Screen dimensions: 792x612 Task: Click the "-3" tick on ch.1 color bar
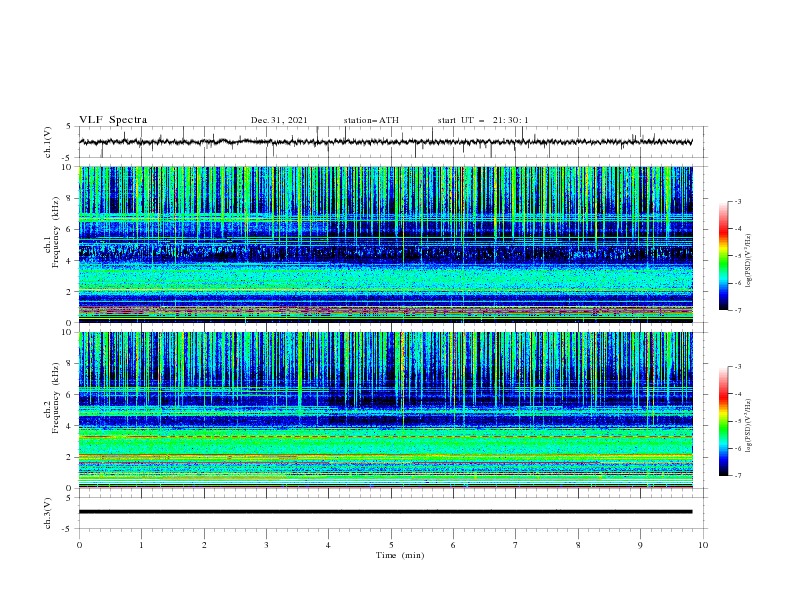[x=737, y=202]
